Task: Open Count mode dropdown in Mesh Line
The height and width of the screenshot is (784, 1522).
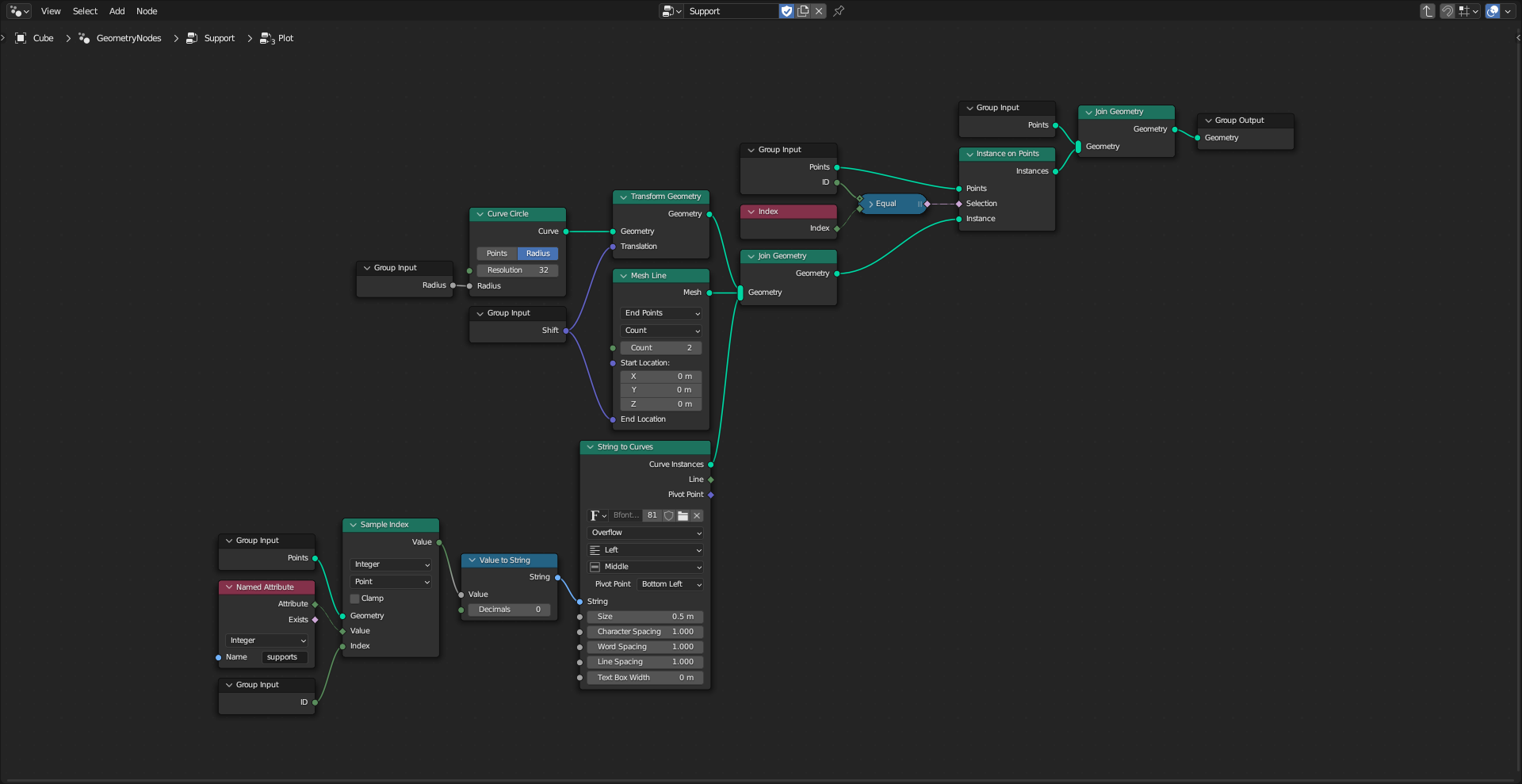Action: tap(661, 331)
